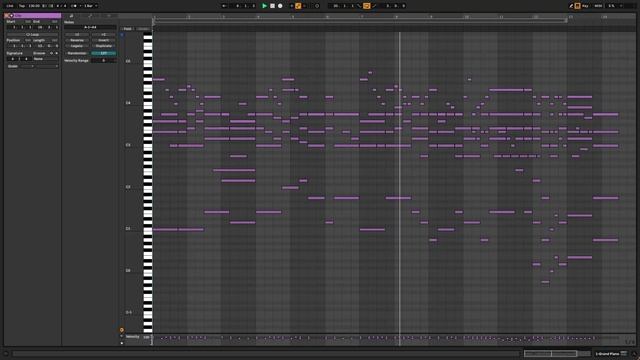This screenshot has height=360, width=640.
Task: Click the status bar info toggle at bottom-left
Action: point(6,354)
